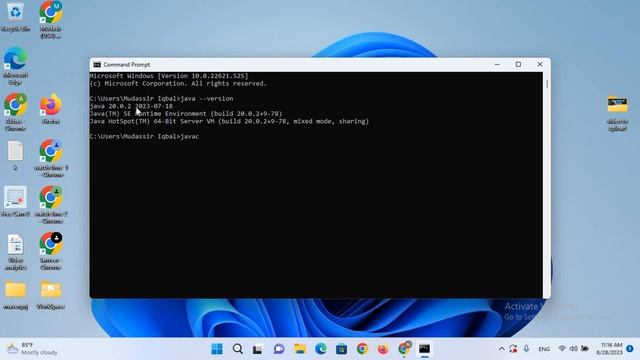
Task: Open Firefox from the taskbar
Action: pos(383,349)
